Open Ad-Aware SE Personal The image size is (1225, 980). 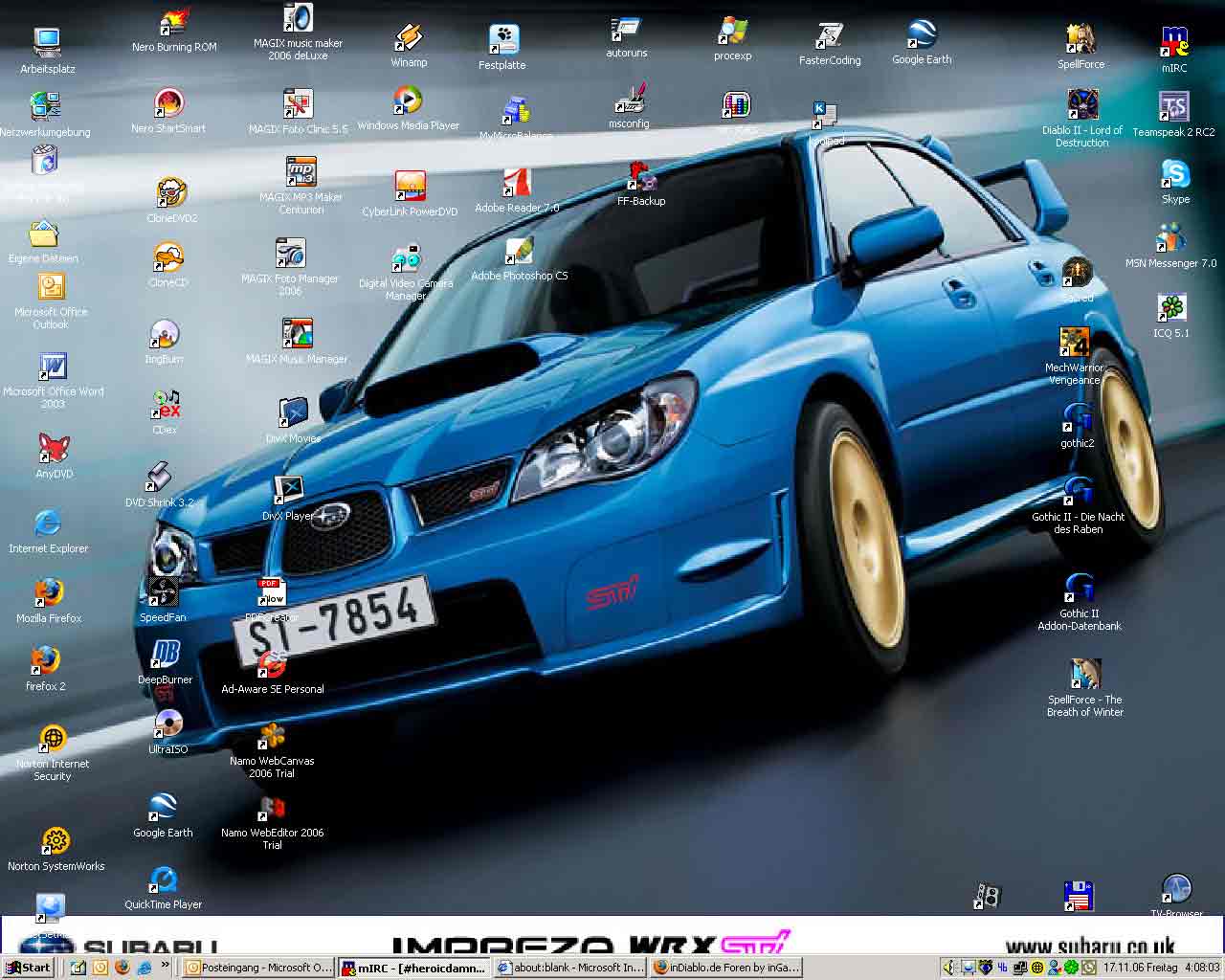point(273,664)
